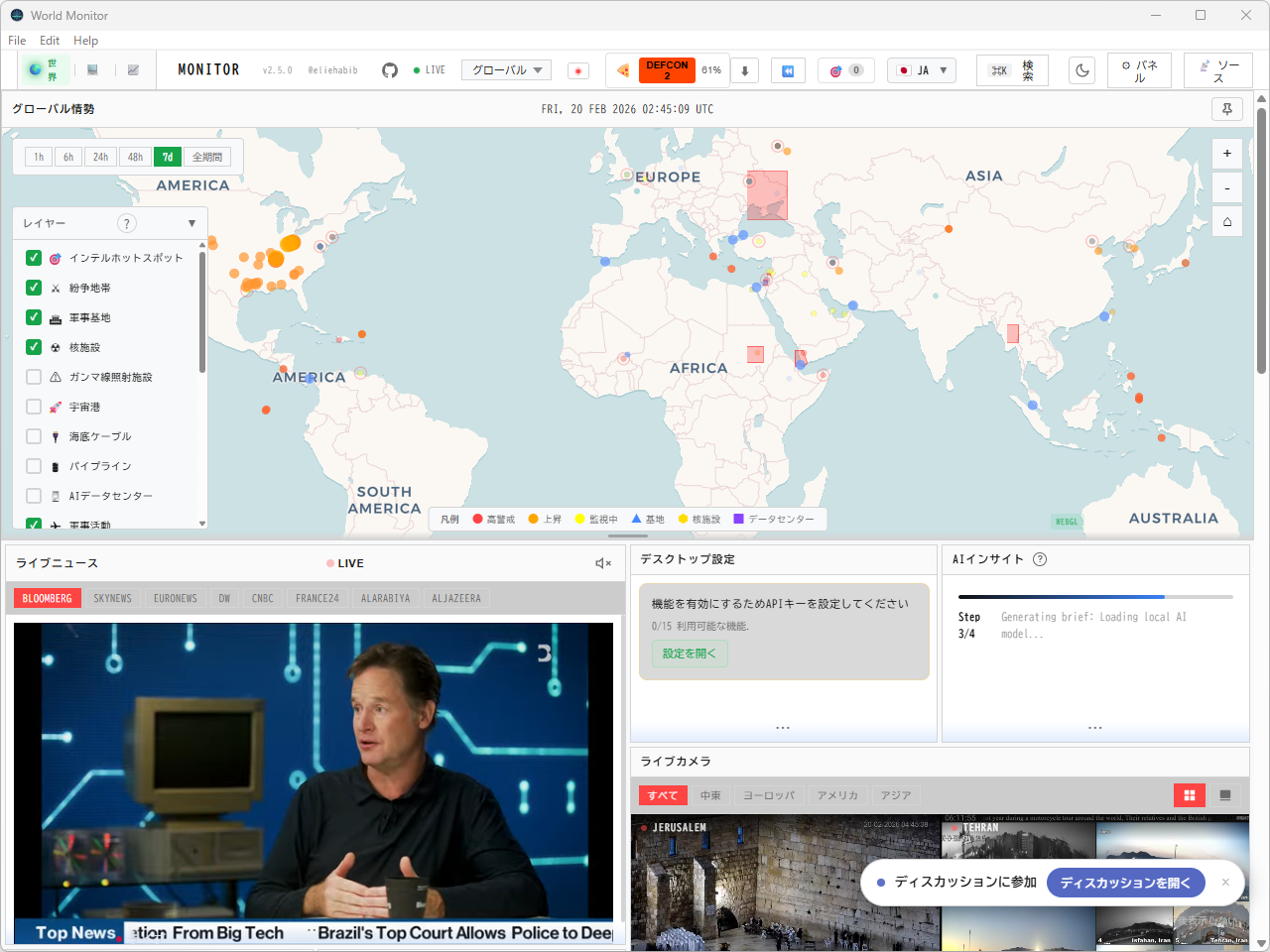Click the red record dot toolbar button
1270x952 pixels.
(578, 70)
